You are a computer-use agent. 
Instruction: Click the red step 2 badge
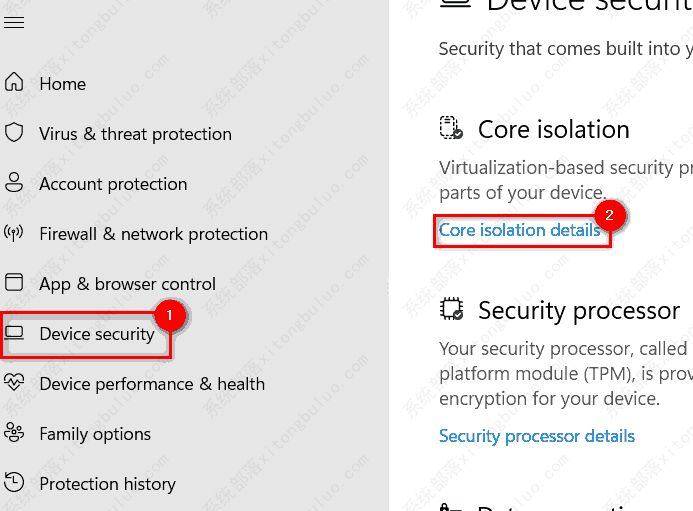(609, 214)
